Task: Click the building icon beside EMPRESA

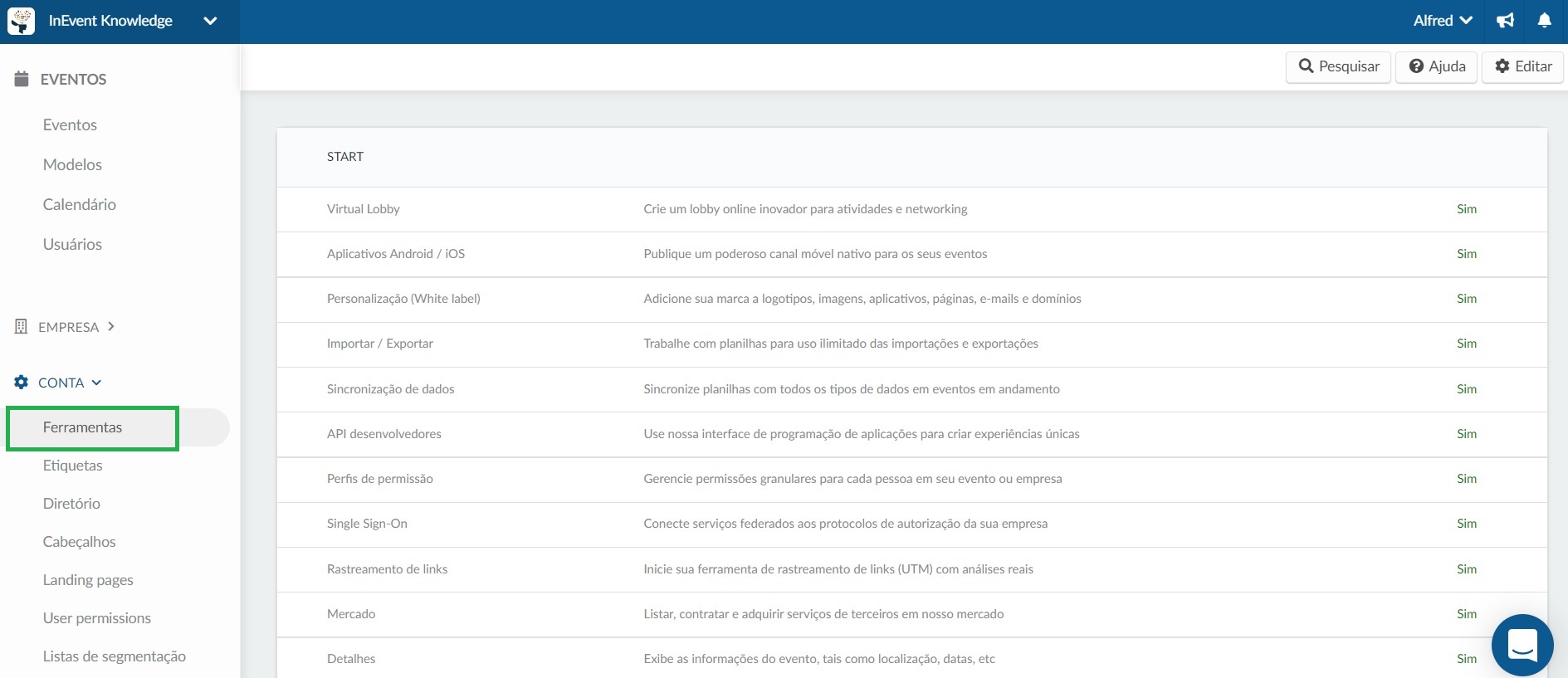Action: 22,327
